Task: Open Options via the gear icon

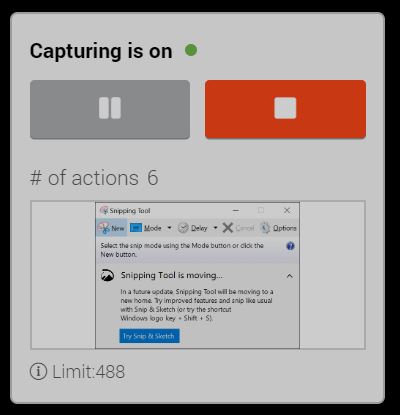Action: pos(265,228)
